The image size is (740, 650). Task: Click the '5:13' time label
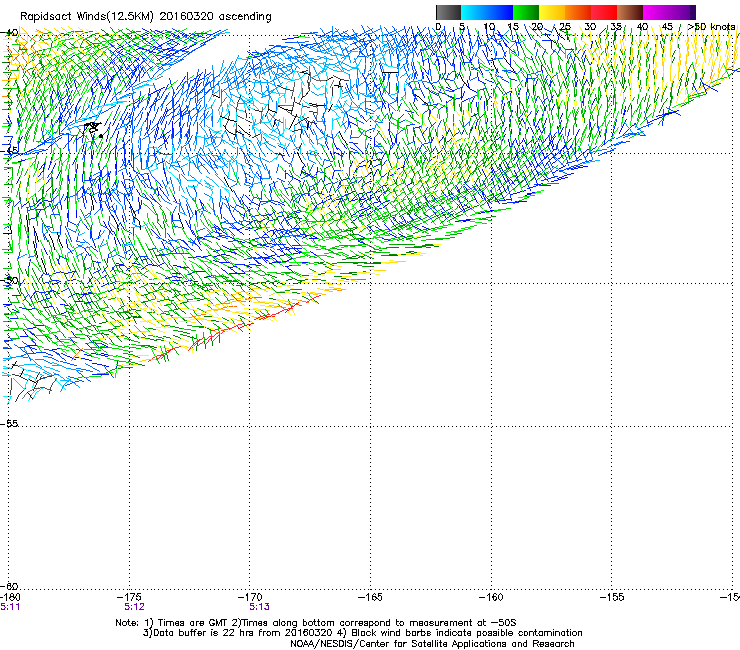coord(260,607)
